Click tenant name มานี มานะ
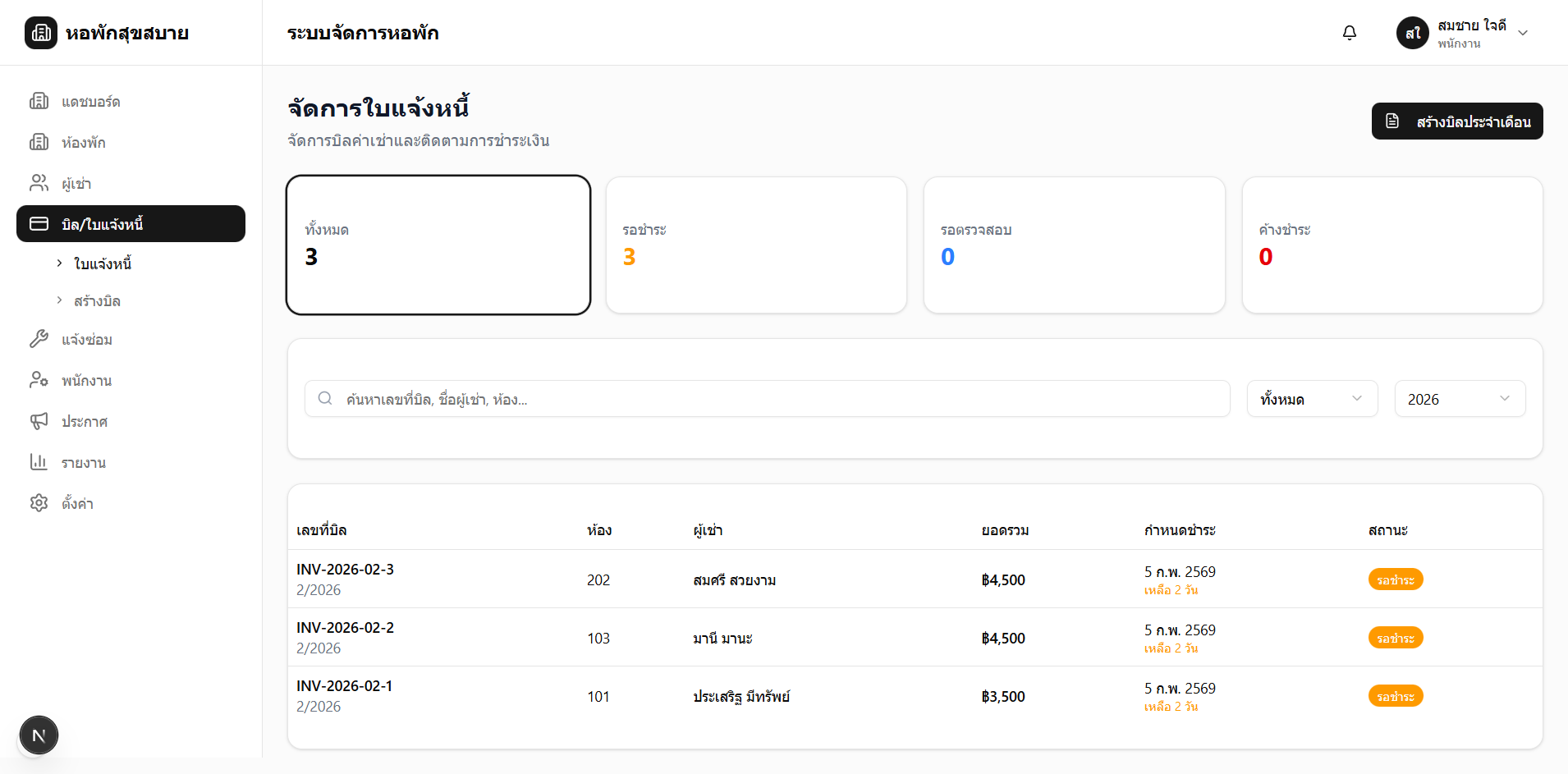1568x774 pixels. pos(722,639)
